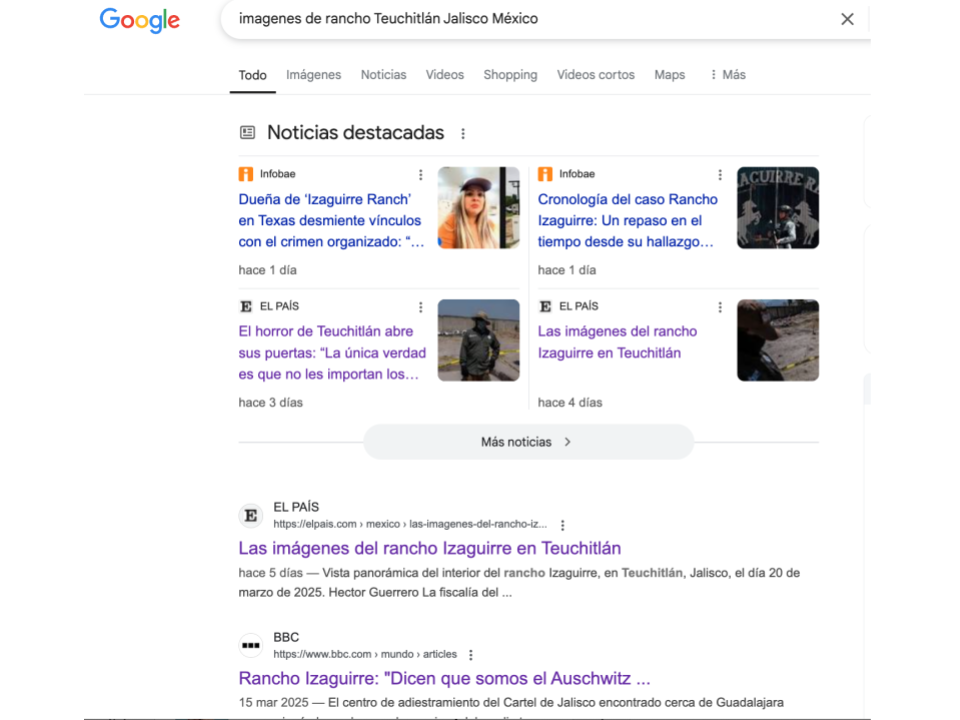Open three-dot menu next to bbc.com URL

[x=470, y=655]
